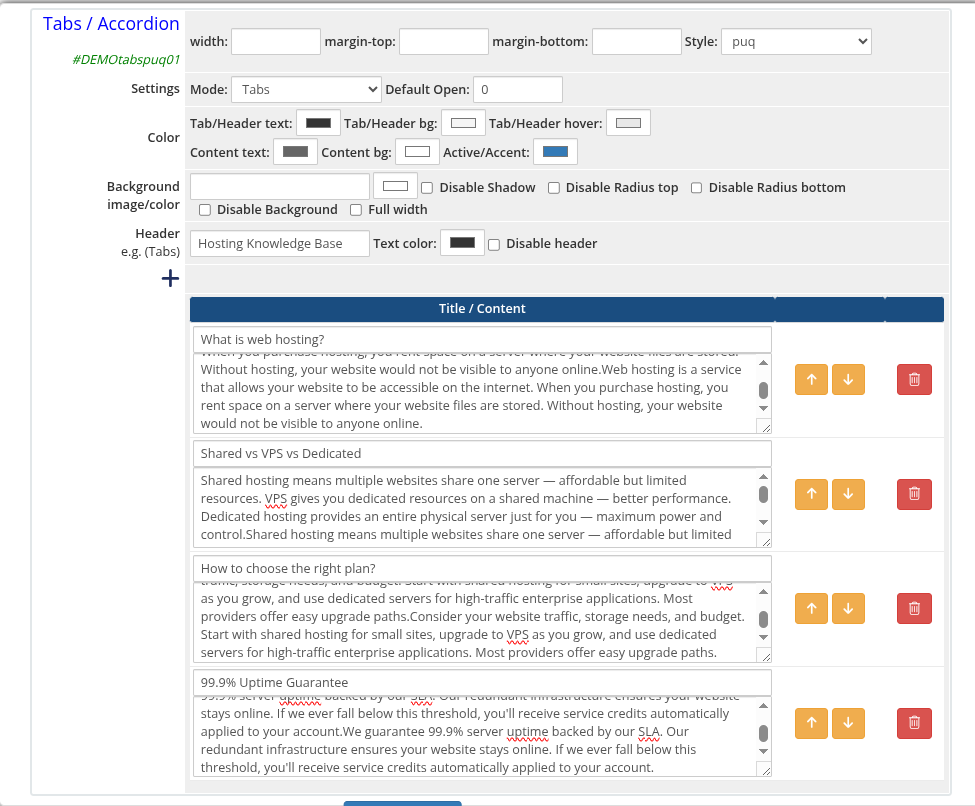Click the plus icon to add a new tab

(169, 278)
